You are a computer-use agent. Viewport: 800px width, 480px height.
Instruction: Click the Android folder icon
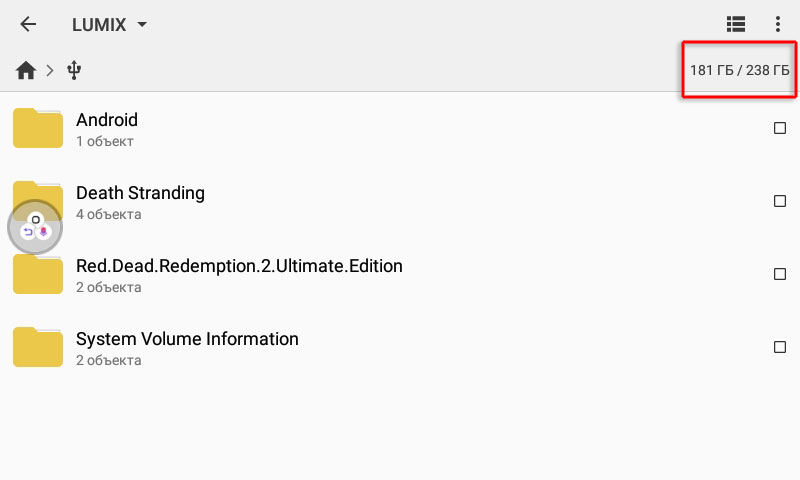point(38,128)
